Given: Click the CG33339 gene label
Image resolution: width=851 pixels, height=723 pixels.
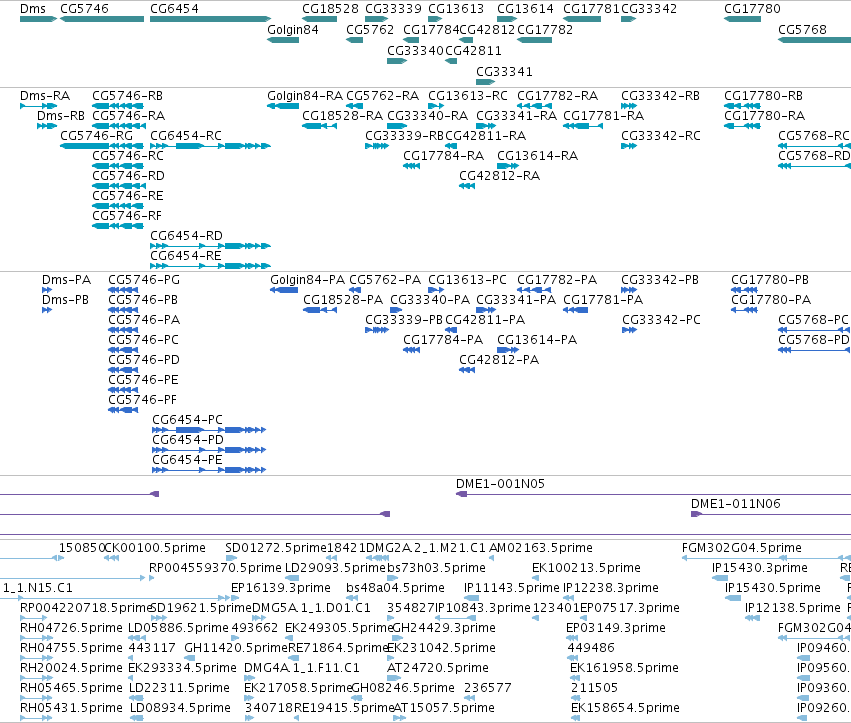Looking at the screenshot, I should pos(393,9).
